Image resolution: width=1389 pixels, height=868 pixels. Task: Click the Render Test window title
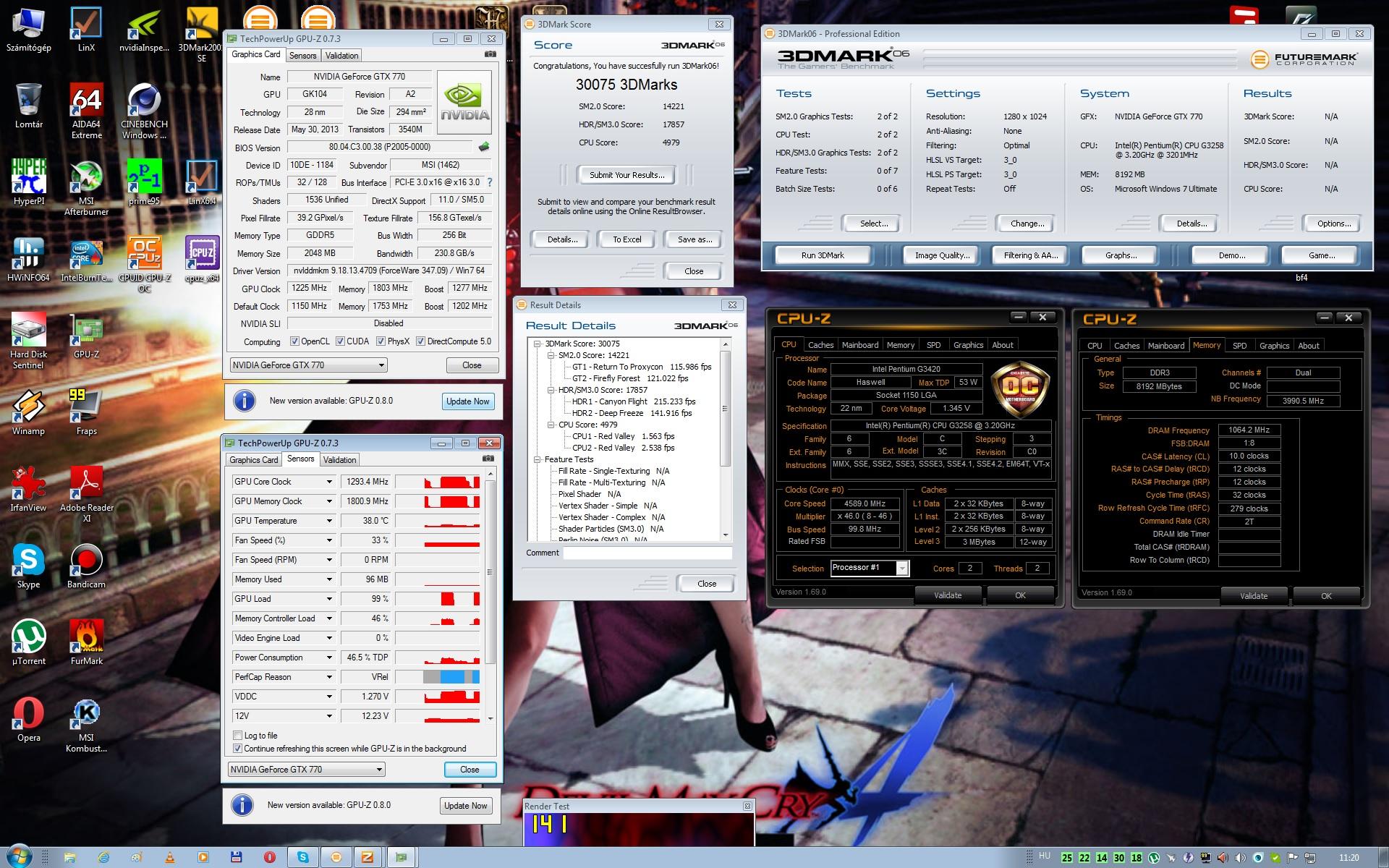click(x=546, y=806)
